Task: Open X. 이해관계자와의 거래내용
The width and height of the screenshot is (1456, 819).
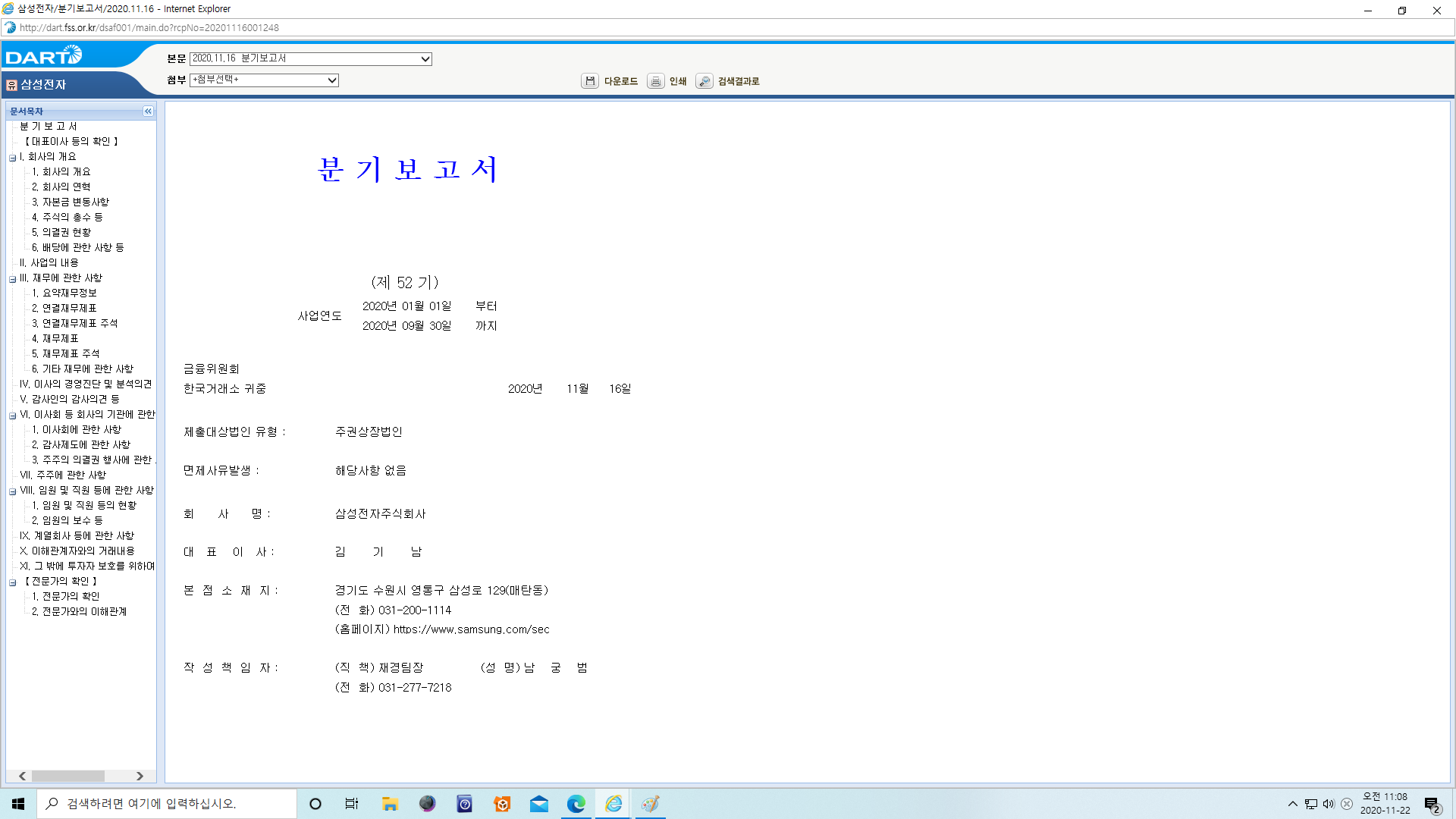Action: tap(77, 551)
